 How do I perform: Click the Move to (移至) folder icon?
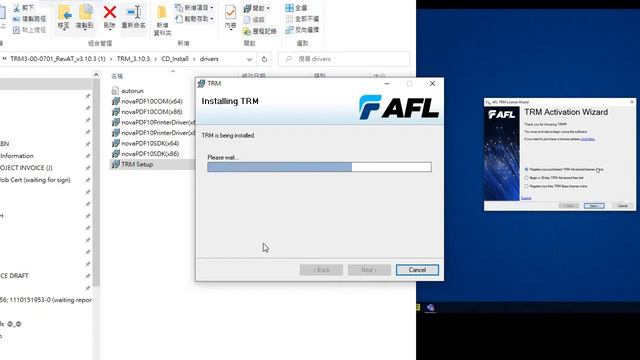pos(64,12)
